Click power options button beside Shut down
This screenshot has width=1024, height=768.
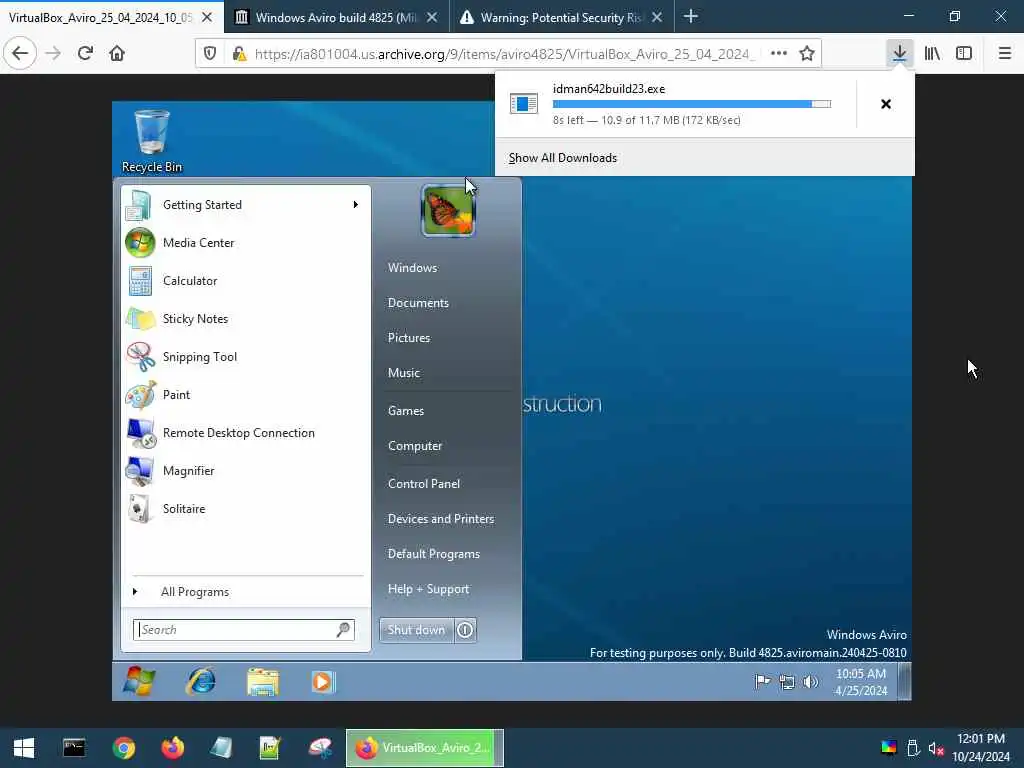(465, 630)
